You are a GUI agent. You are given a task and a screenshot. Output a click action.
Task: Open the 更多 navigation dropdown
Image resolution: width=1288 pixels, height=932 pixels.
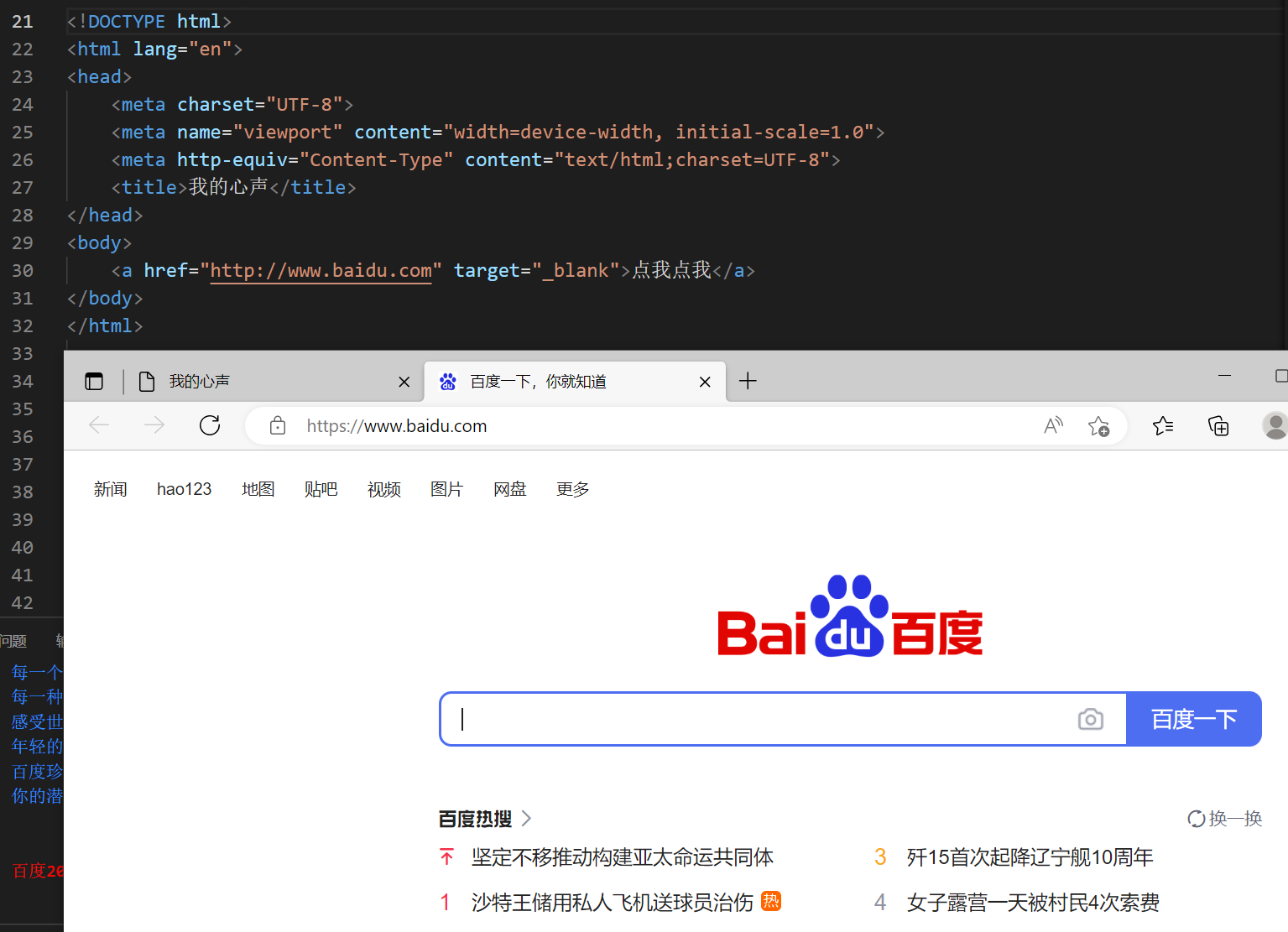pos(571,489)
